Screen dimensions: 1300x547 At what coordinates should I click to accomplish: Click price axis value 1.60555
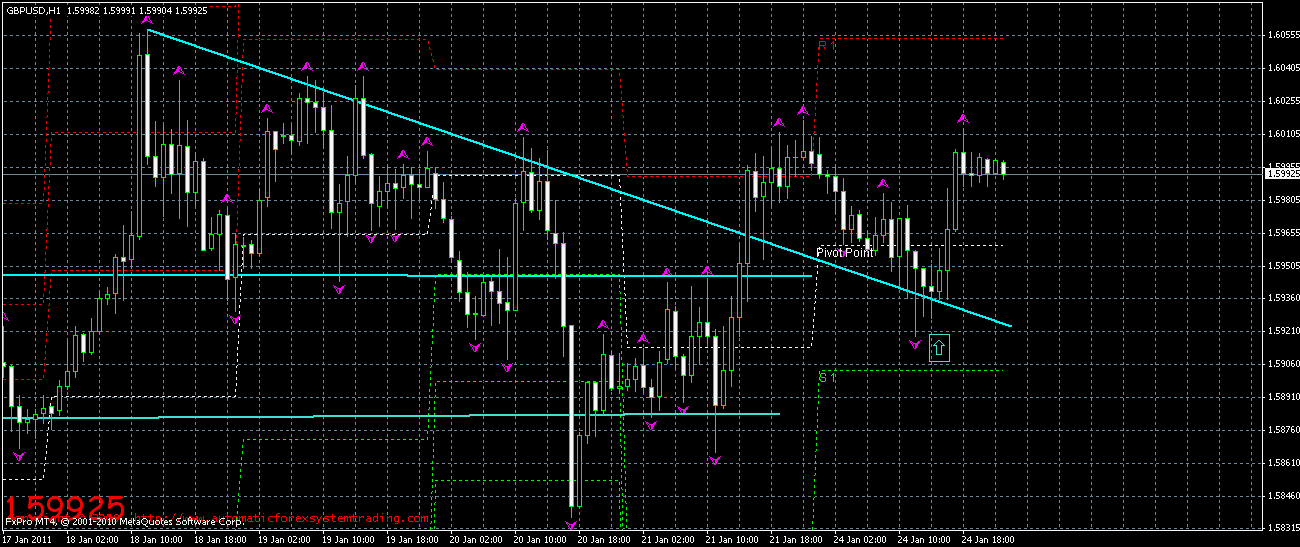tap(1282, 35)
